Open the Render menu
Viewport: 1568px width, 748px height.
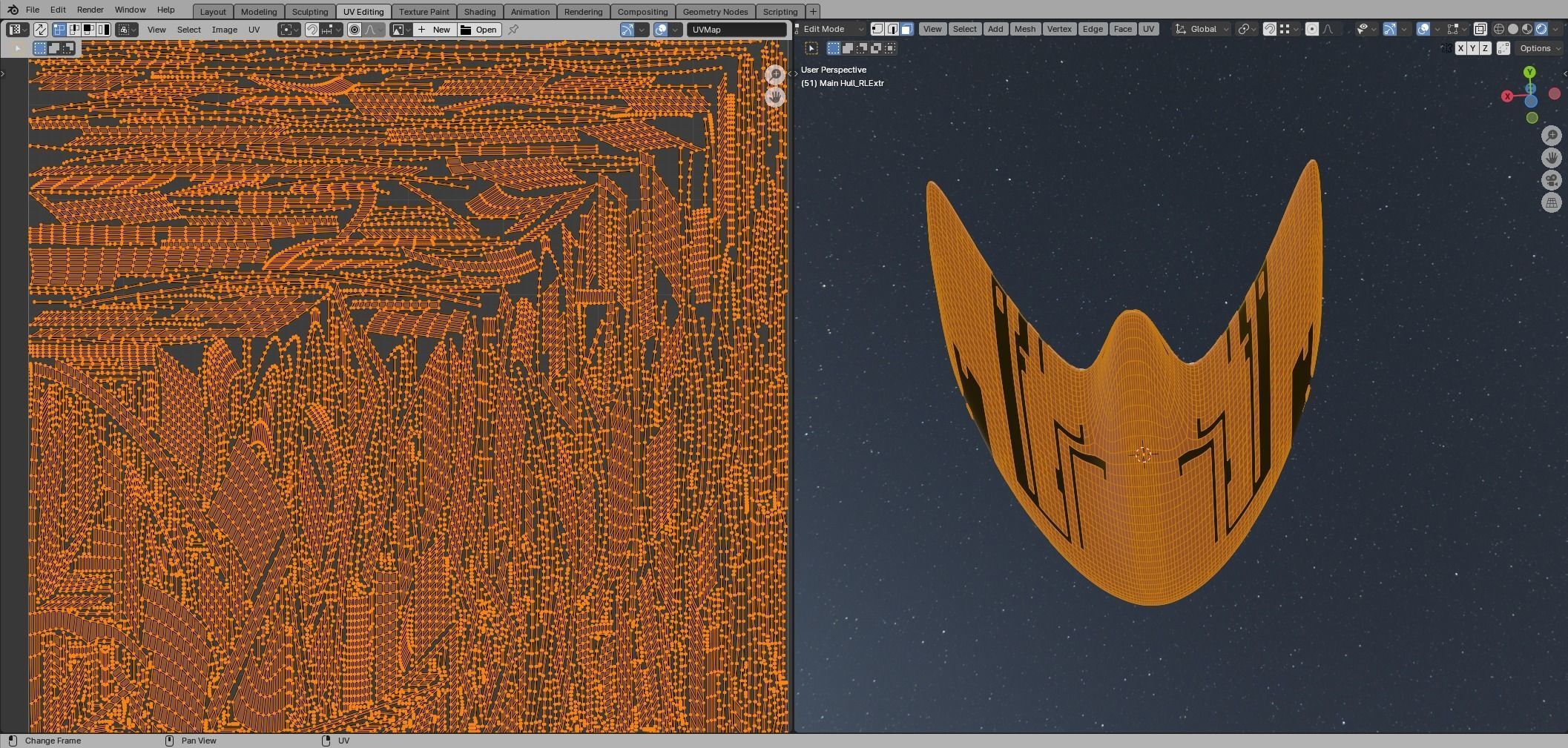(90, 10)
